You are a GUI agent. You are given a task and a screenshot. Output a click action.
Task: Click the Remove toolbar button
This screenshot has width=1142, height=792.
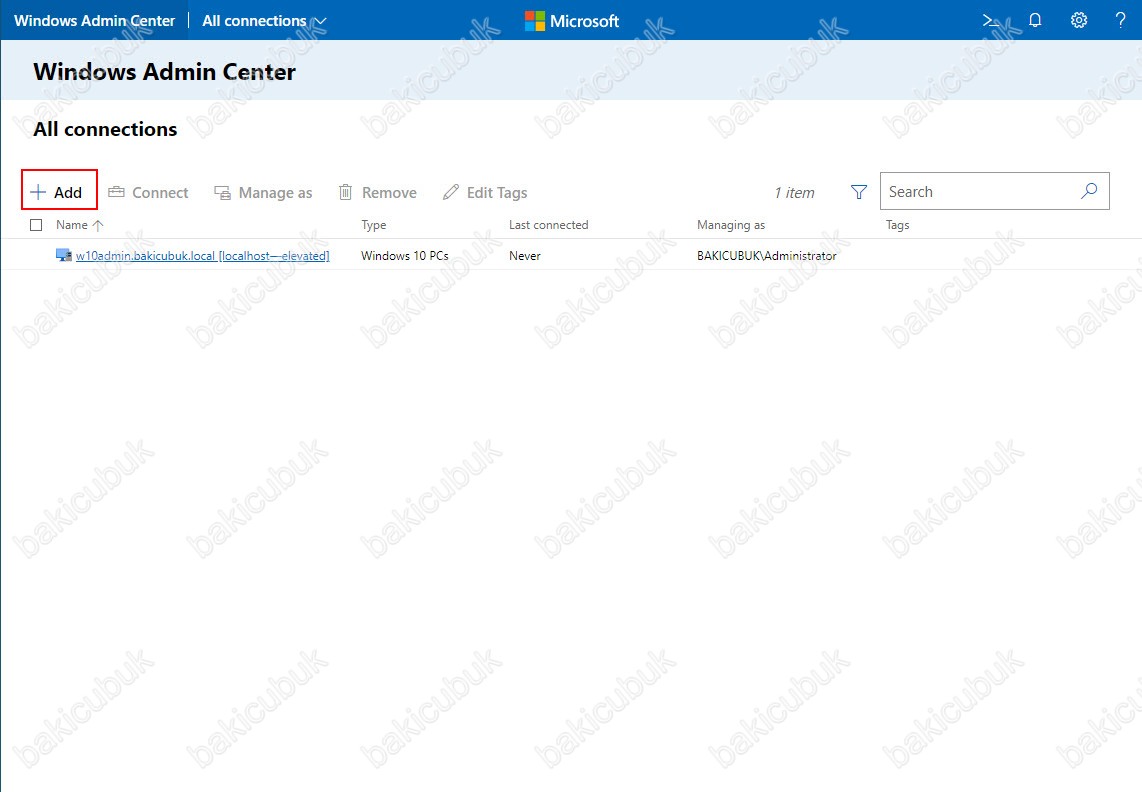click(x=378, y=192)
